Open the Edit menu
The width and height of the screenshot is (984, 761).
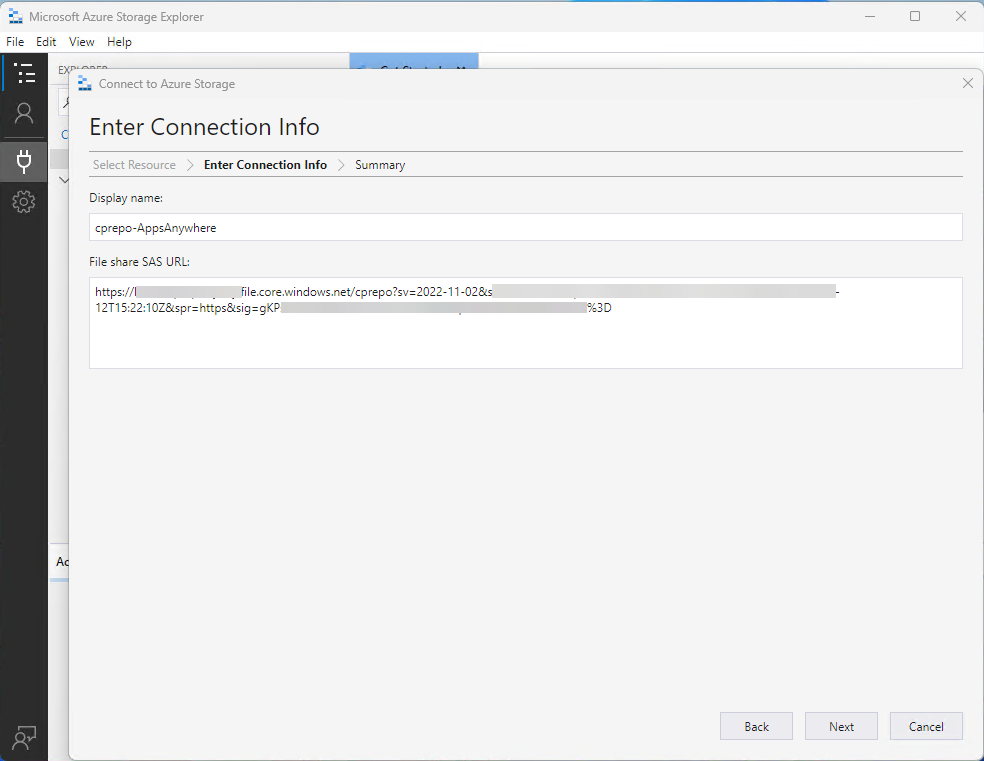click(x=46, y=42)
